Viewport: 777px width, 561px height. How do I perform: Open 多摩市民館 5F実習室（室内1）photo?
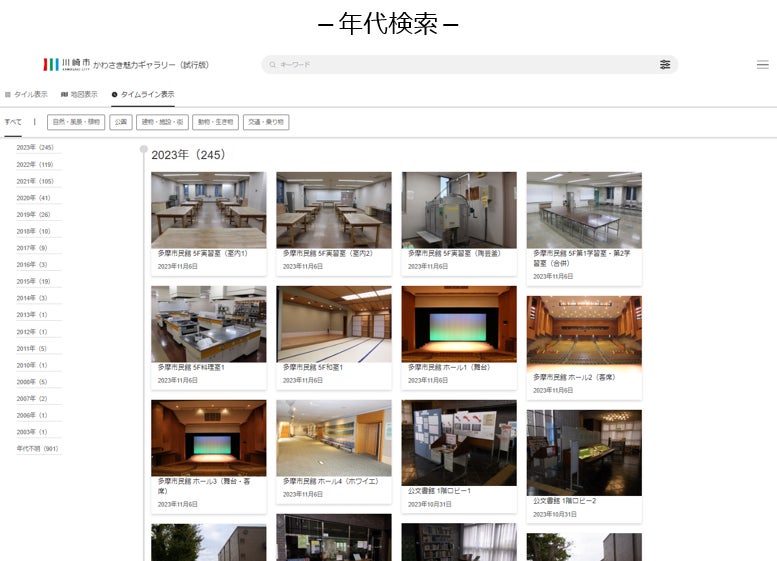209,210
